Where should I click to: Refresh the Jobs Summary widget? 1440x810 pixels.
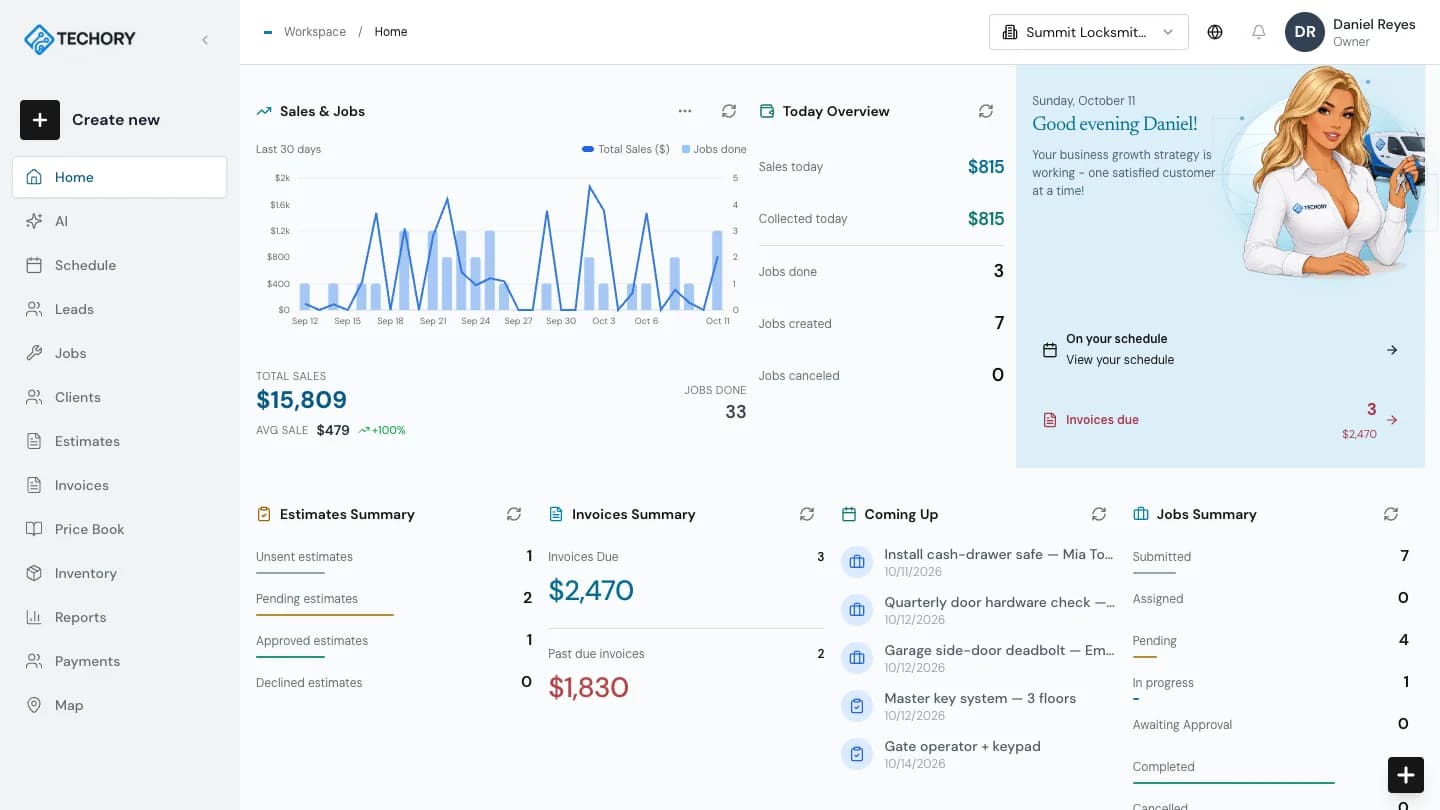click(x=1391, y=514)
